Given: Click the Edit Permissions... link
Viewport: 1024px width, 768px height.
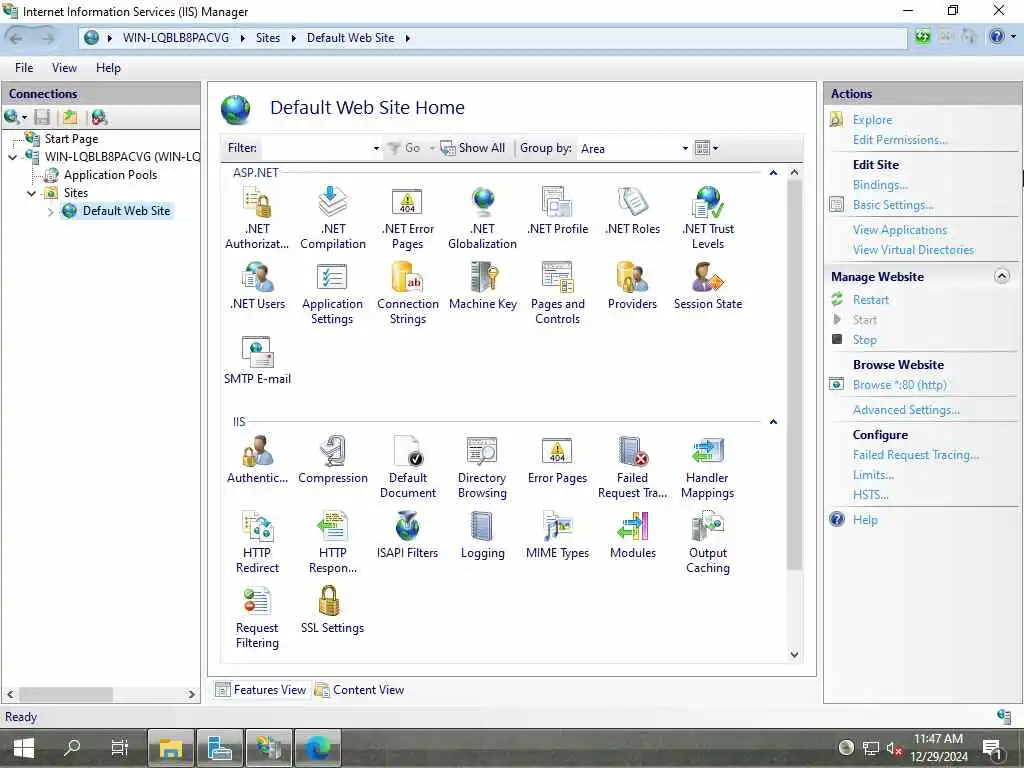Looking at the screenshot, I should (x=900, y=140).
